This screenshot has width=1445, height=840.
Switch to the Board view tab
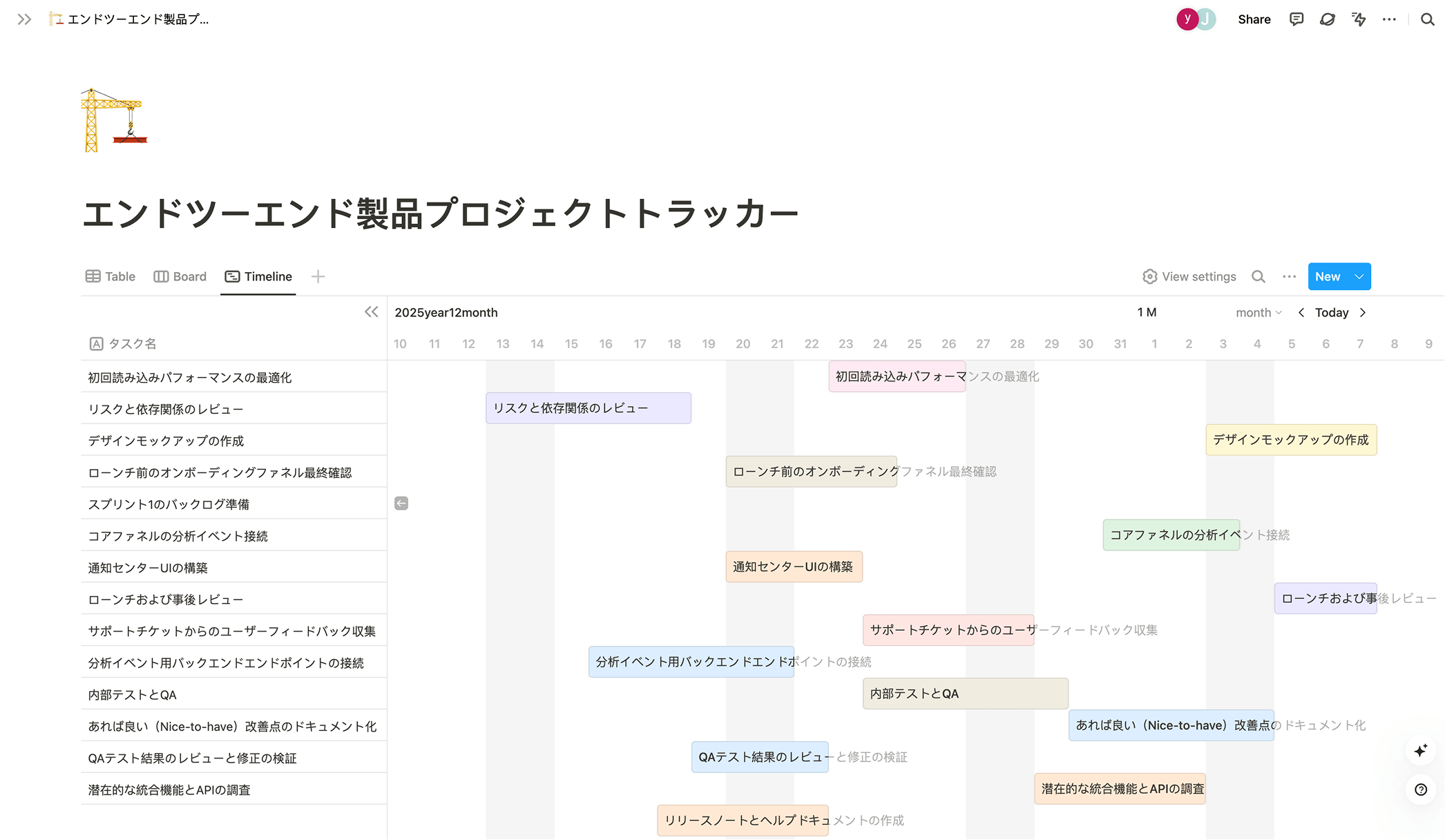click(x=180, y=276)
